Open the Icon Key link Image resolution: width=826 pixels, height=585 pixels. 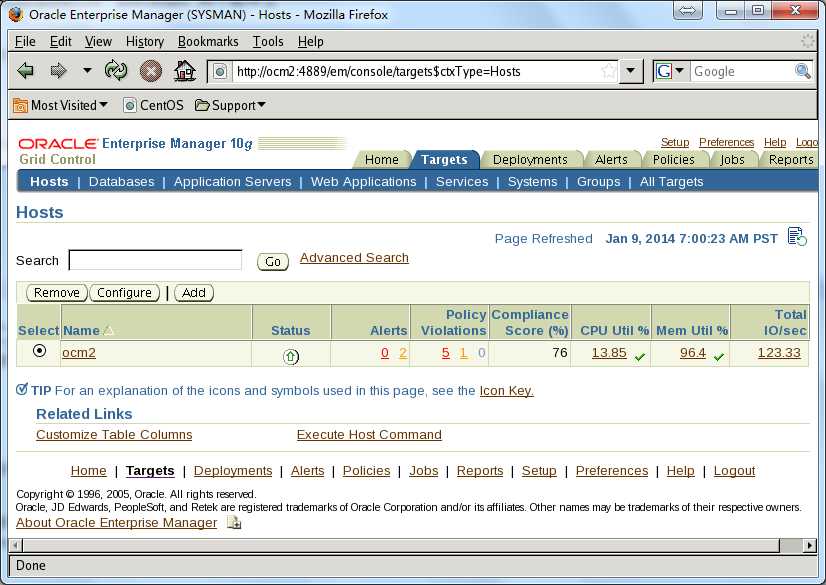tap(506, 391)
